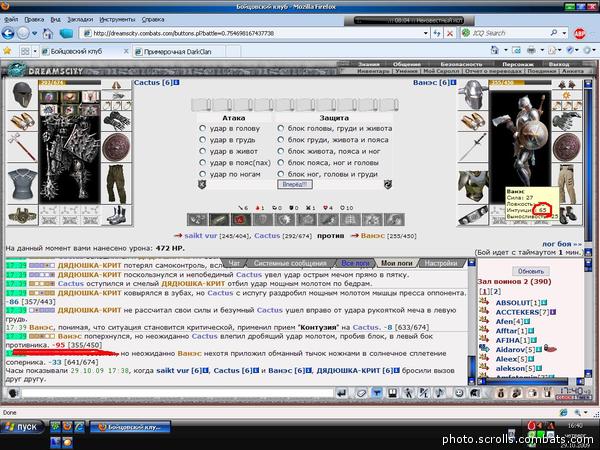Use the first combat technique icon
The height and width of the screenshot is (450, 600).
[x=197, y=220]
